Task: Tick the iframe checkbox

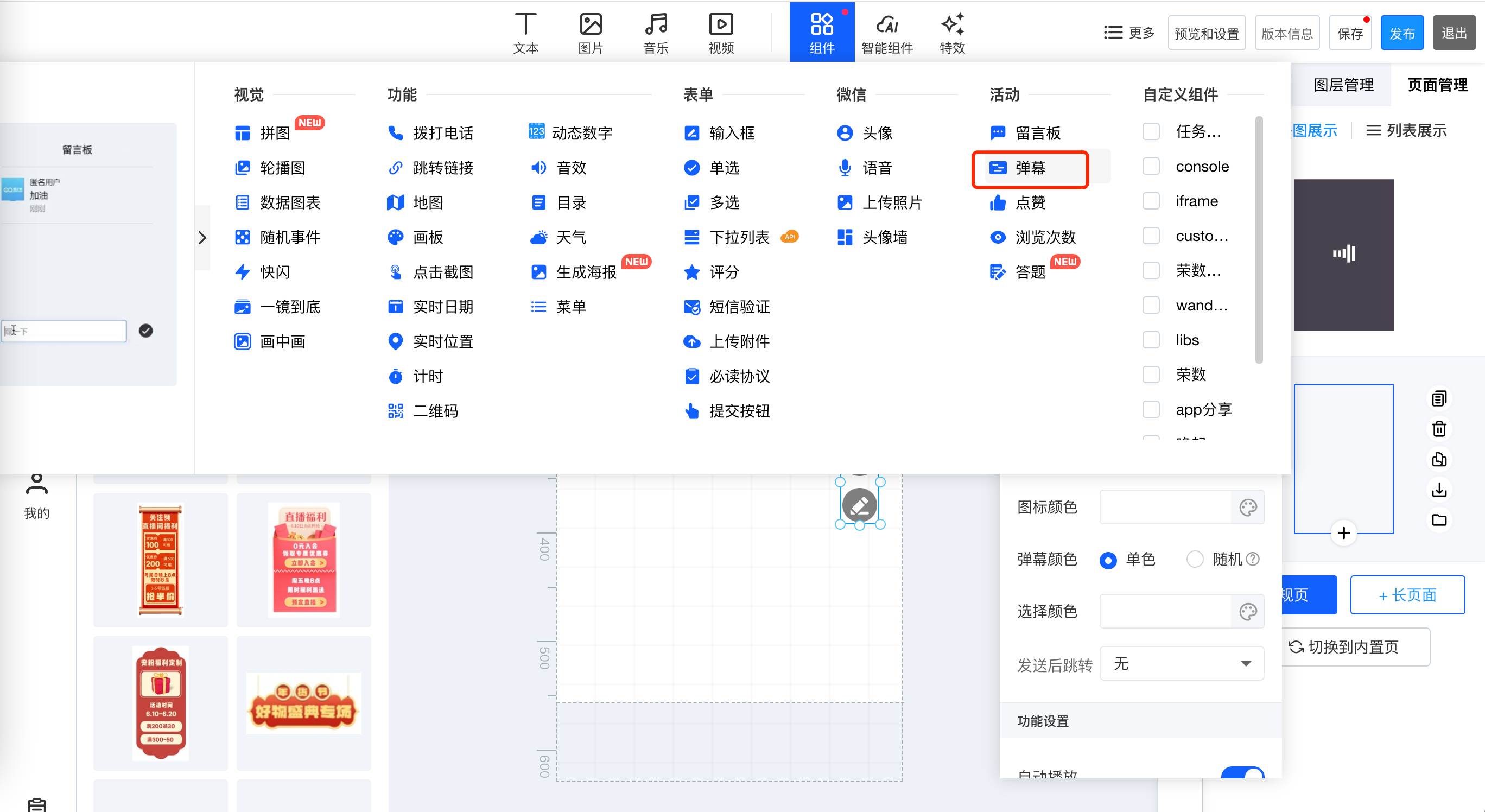Action: pyautogui.click(x=1151, y=201)
